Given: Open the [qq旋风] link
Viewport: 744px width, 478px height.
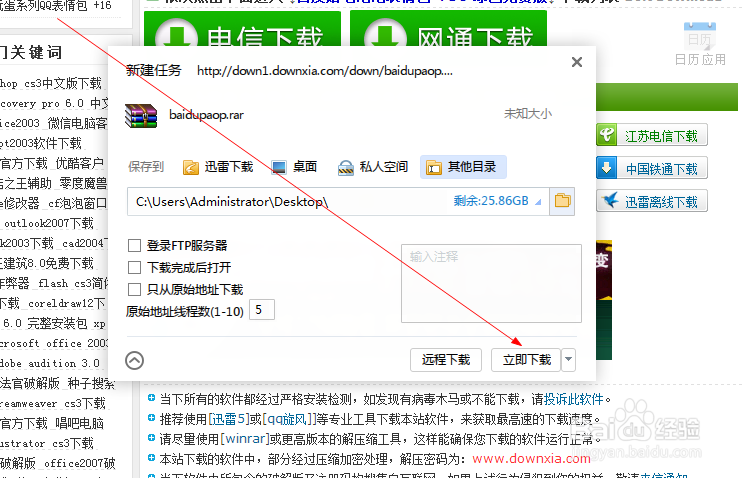Looking at the screenshot, I should click(x=289, y=419).
